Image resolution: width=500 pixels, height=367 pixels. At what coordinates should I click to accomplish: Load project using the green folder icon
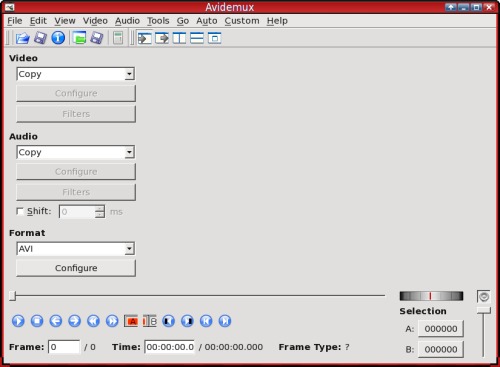coord(79,38)
